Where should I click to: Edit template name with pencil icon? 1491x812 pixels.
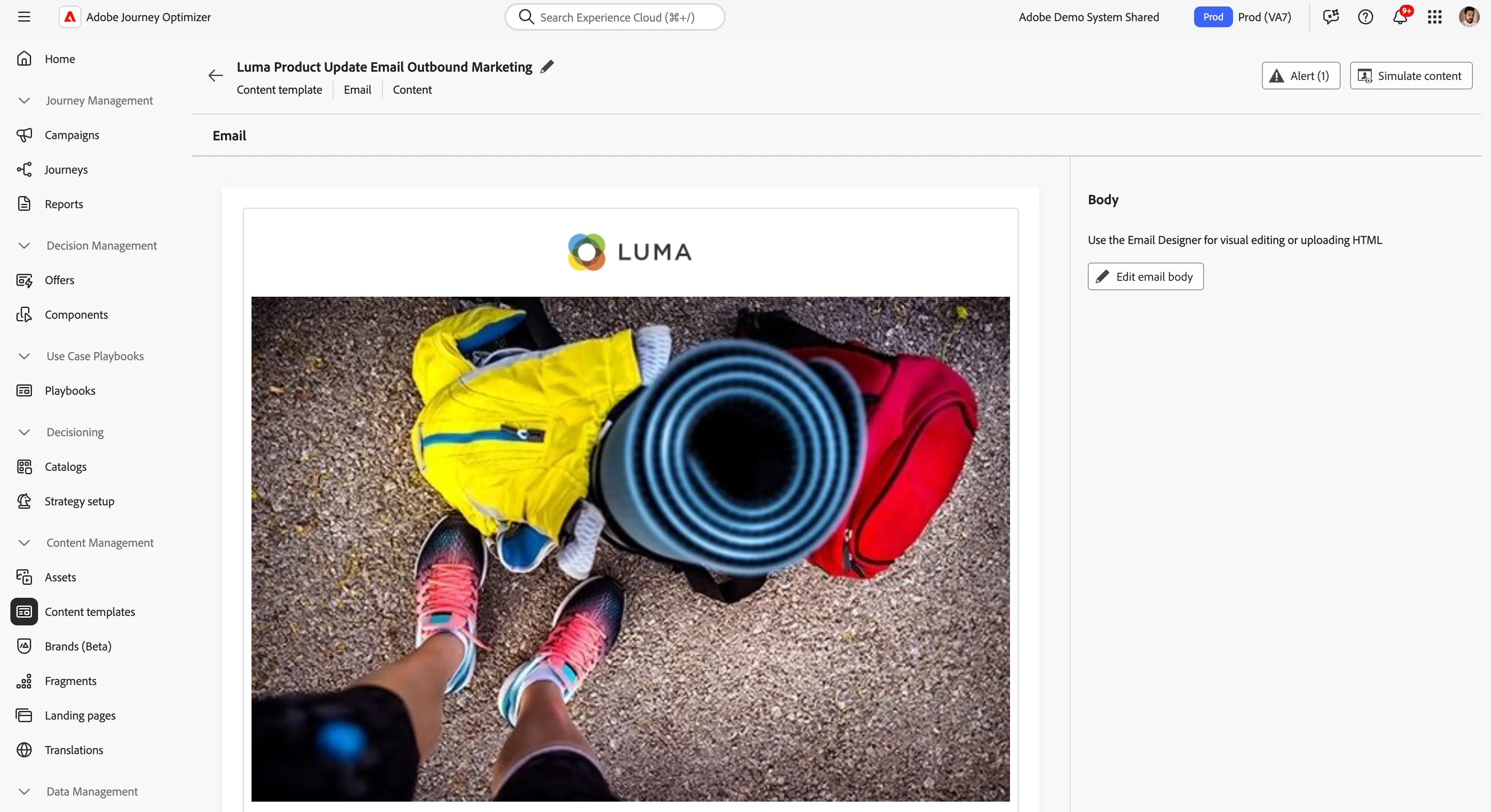tap(547, 67)
